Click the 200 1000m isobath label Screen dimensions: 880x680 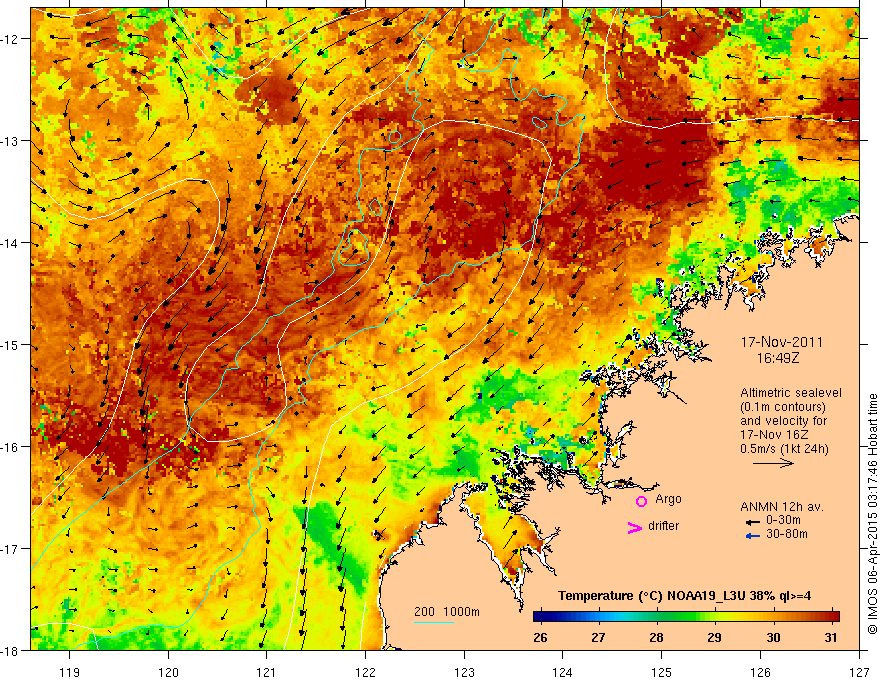447,612
